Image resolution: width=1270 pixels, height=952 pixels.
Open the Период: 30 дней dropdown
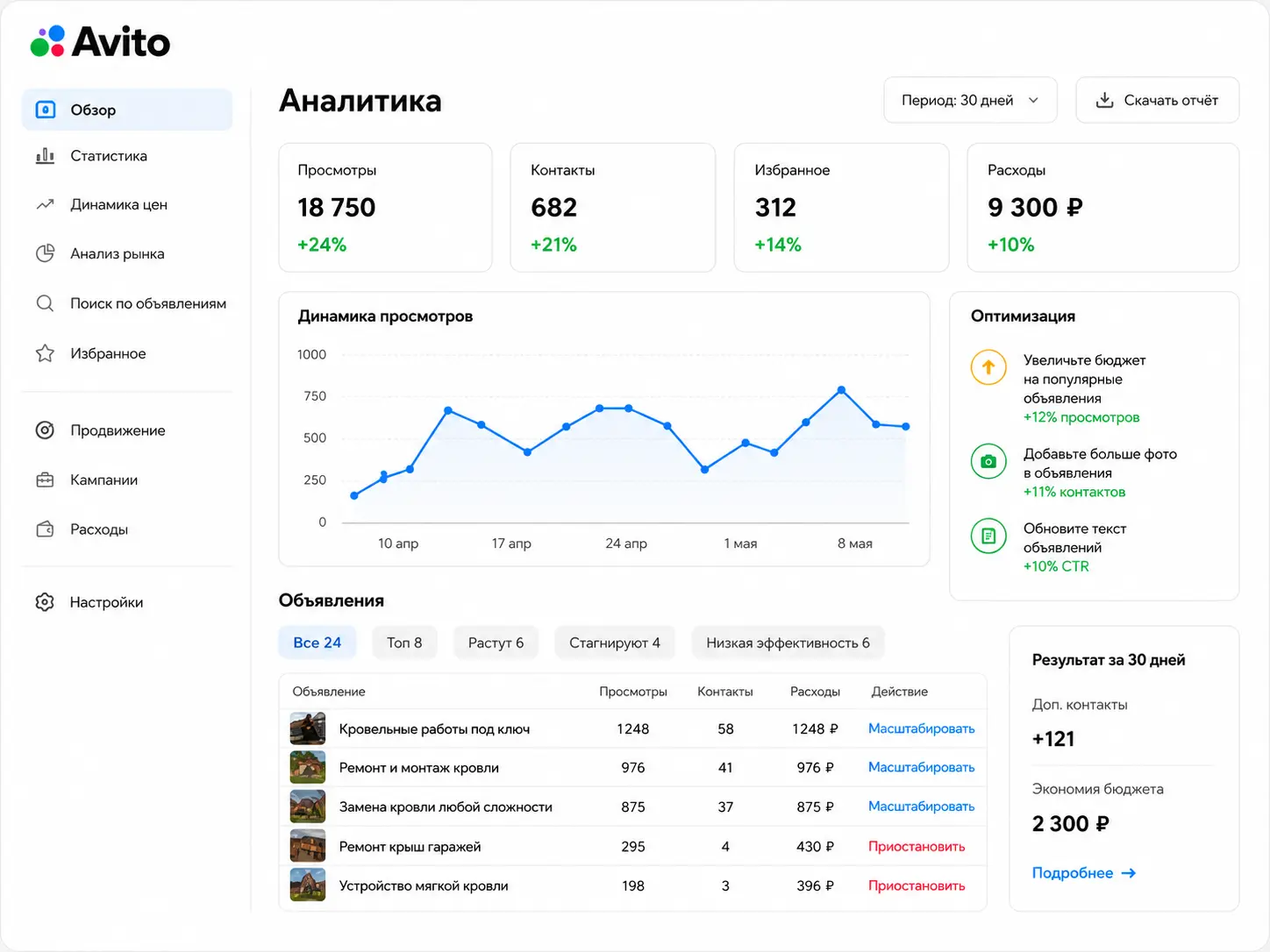coord(970,100)
